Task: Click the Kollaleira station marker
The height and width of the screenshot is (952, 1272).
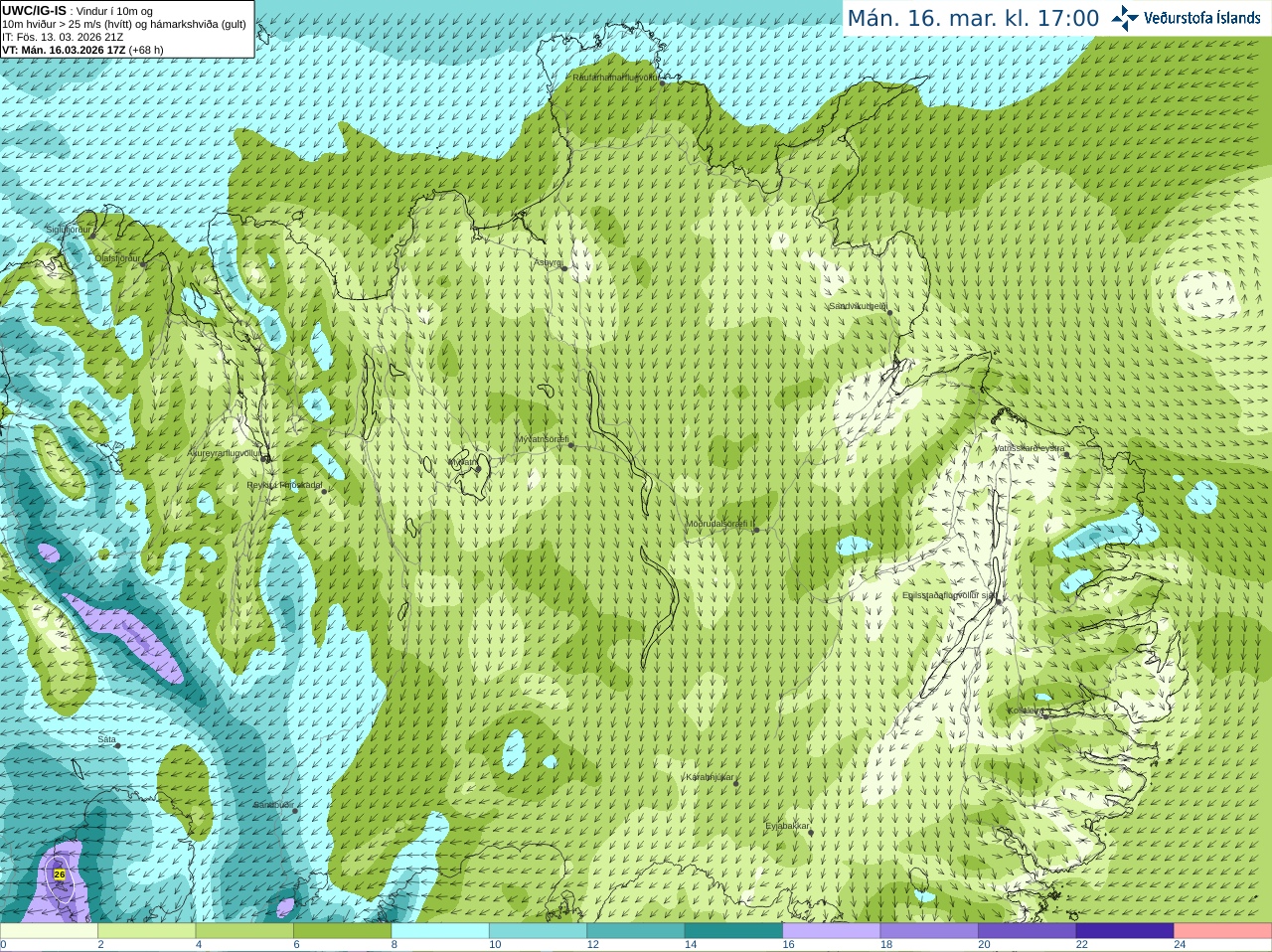Action: coord(1045,714)
